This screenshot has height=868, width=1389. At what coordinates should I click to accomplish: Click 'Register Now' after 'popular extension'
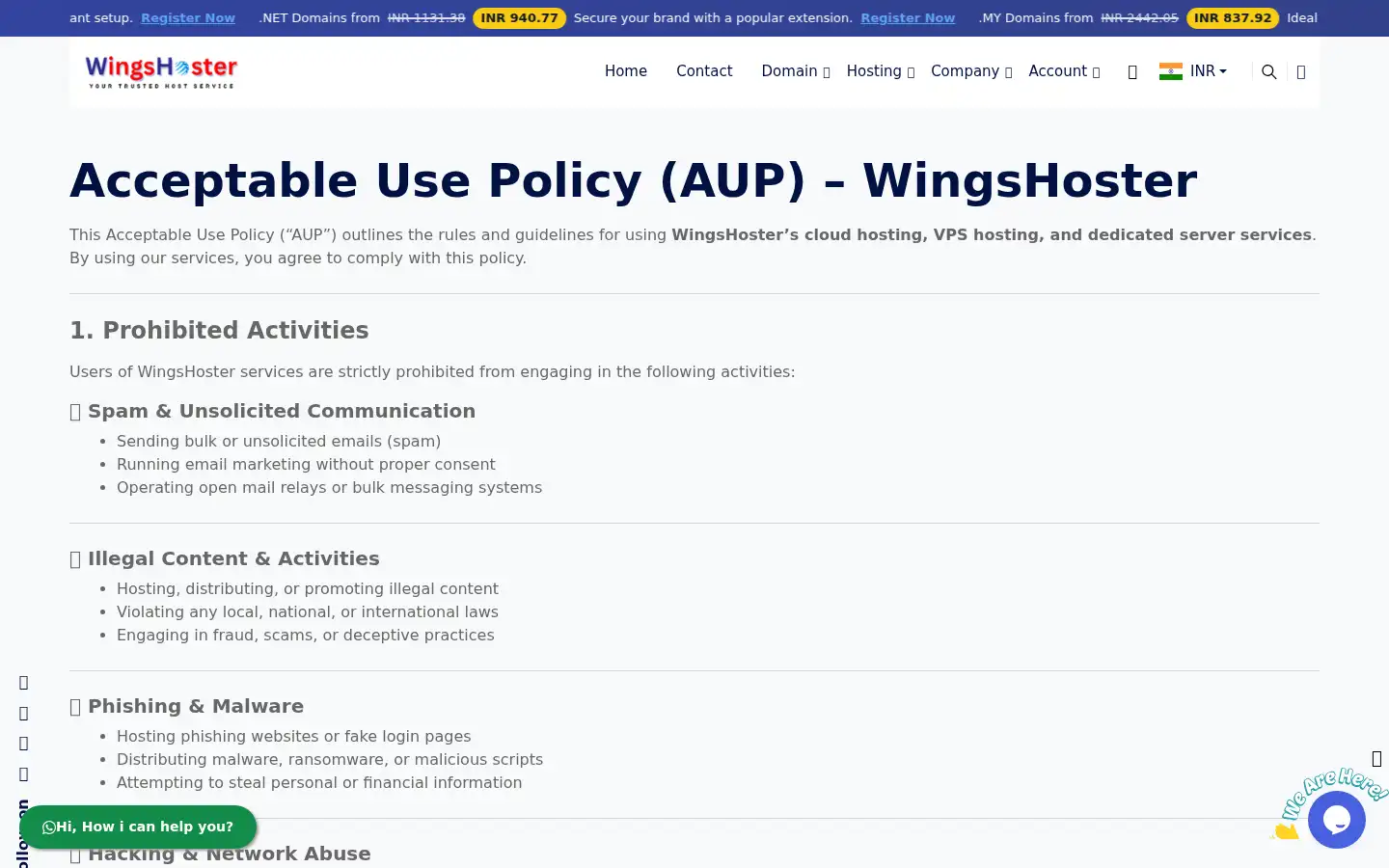908,18
